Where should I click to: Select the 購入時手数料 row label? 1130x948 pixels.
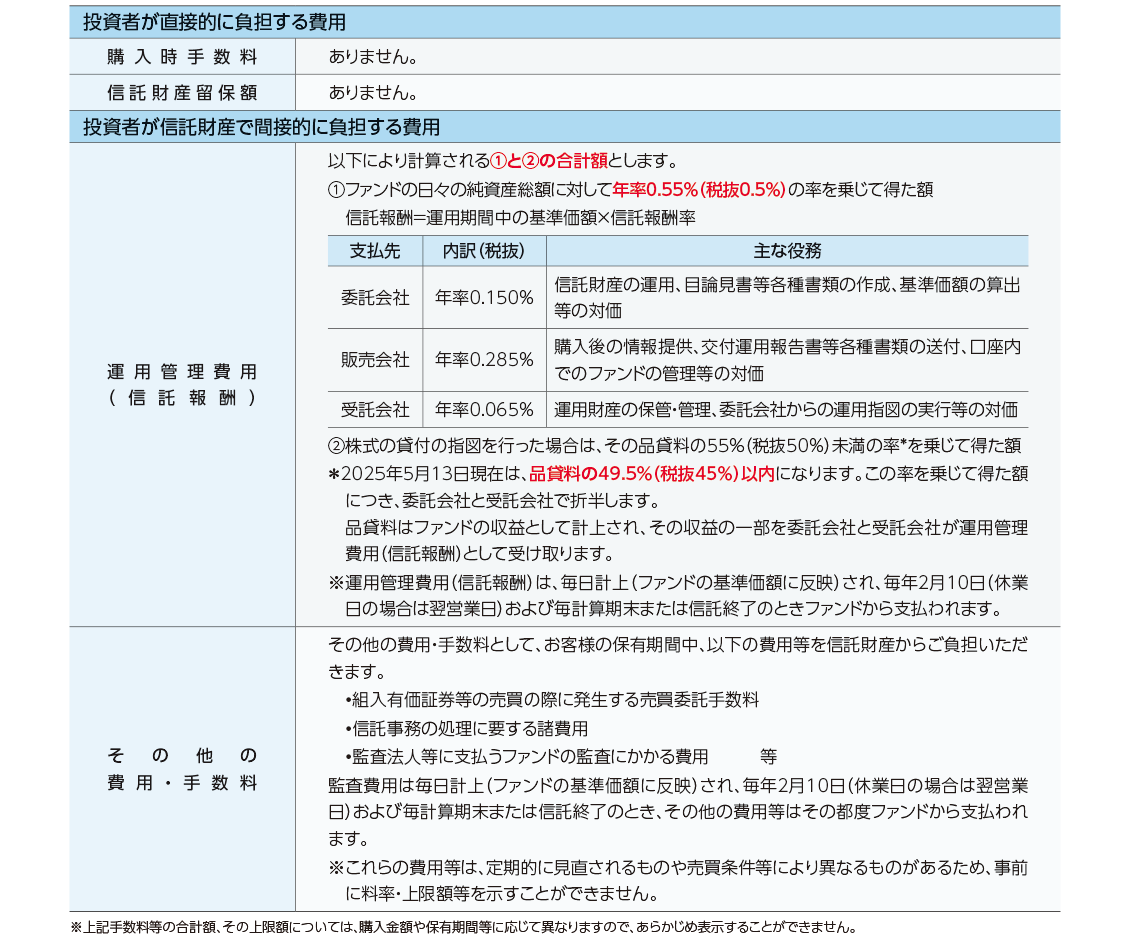[x=182, y=57]
